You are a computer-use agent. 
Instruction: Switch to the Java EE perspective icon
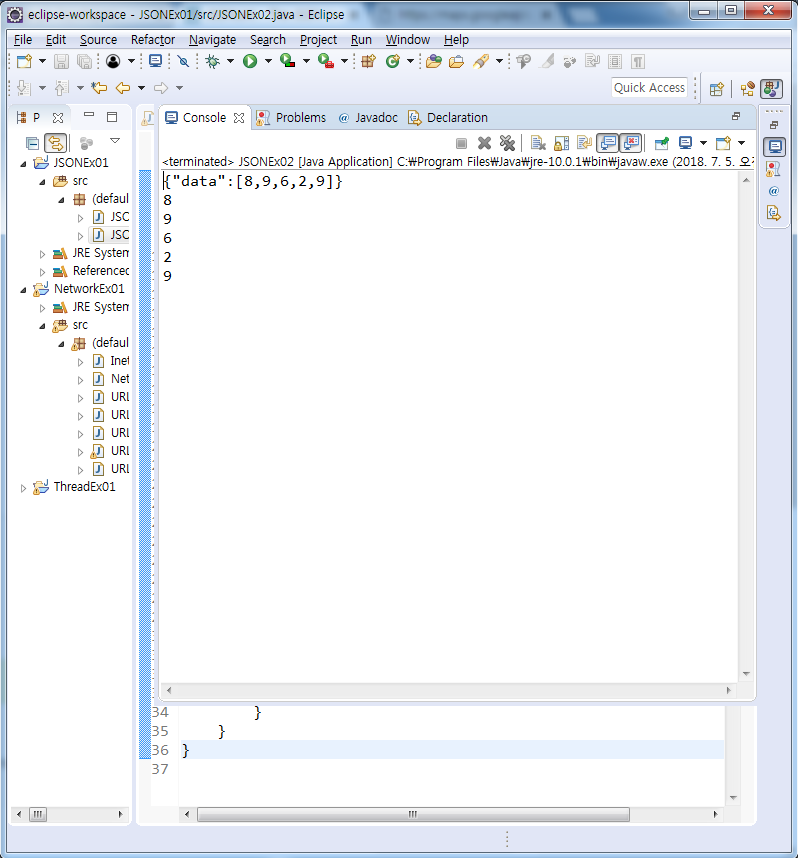click(748, 89)
